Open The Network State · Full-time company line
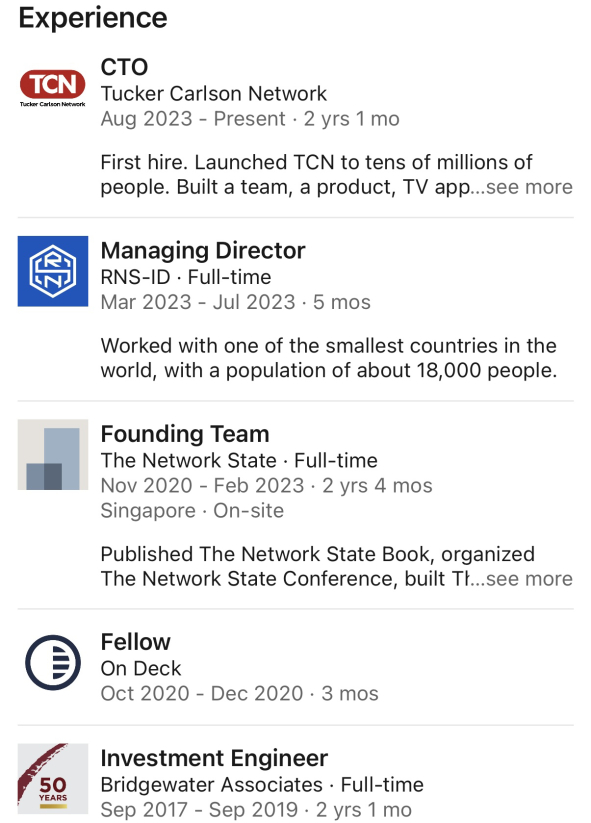The height and width of the screenshot is (823, 591). tap(239, 460)
